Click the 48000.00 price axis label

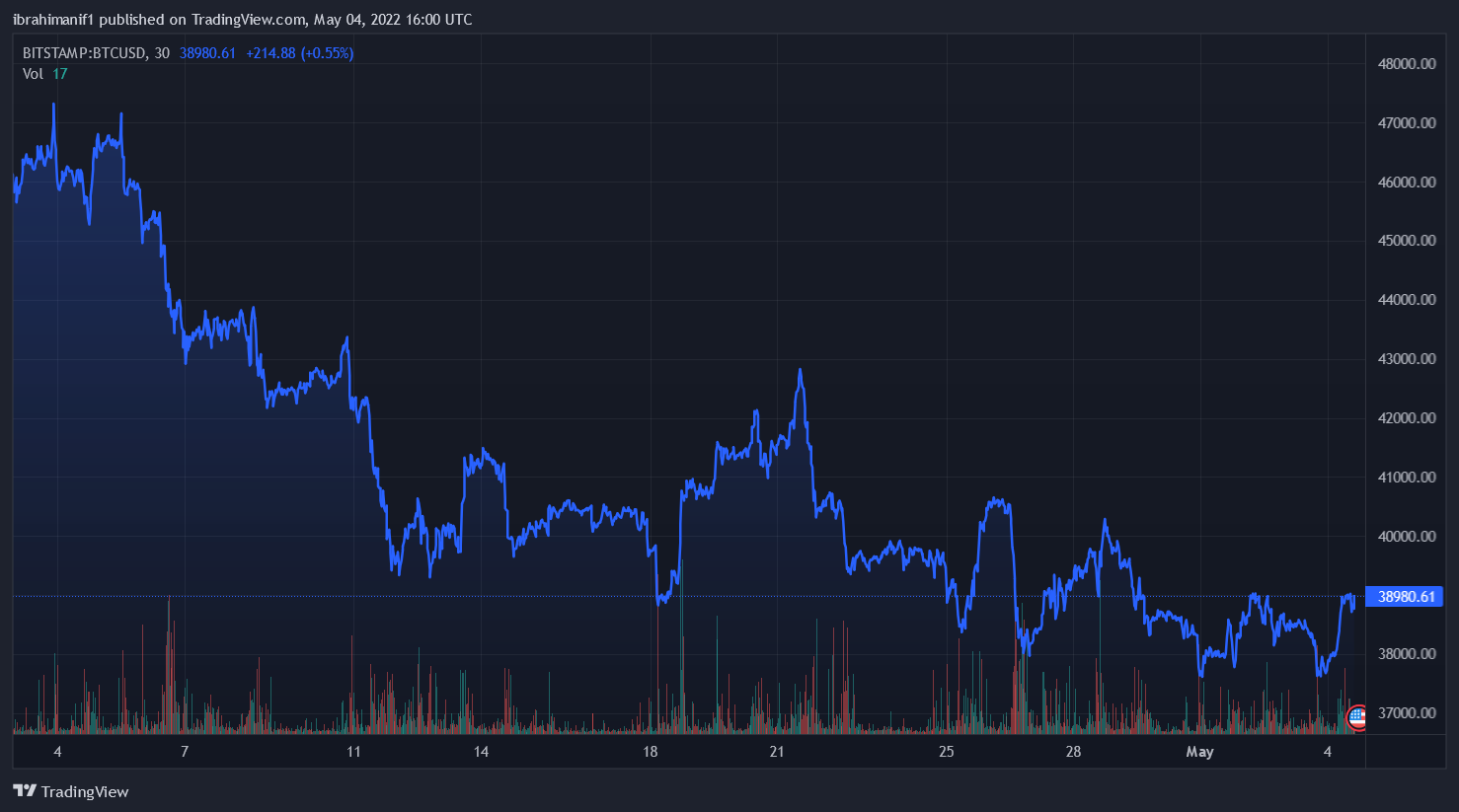click(x=1406, y=64)
